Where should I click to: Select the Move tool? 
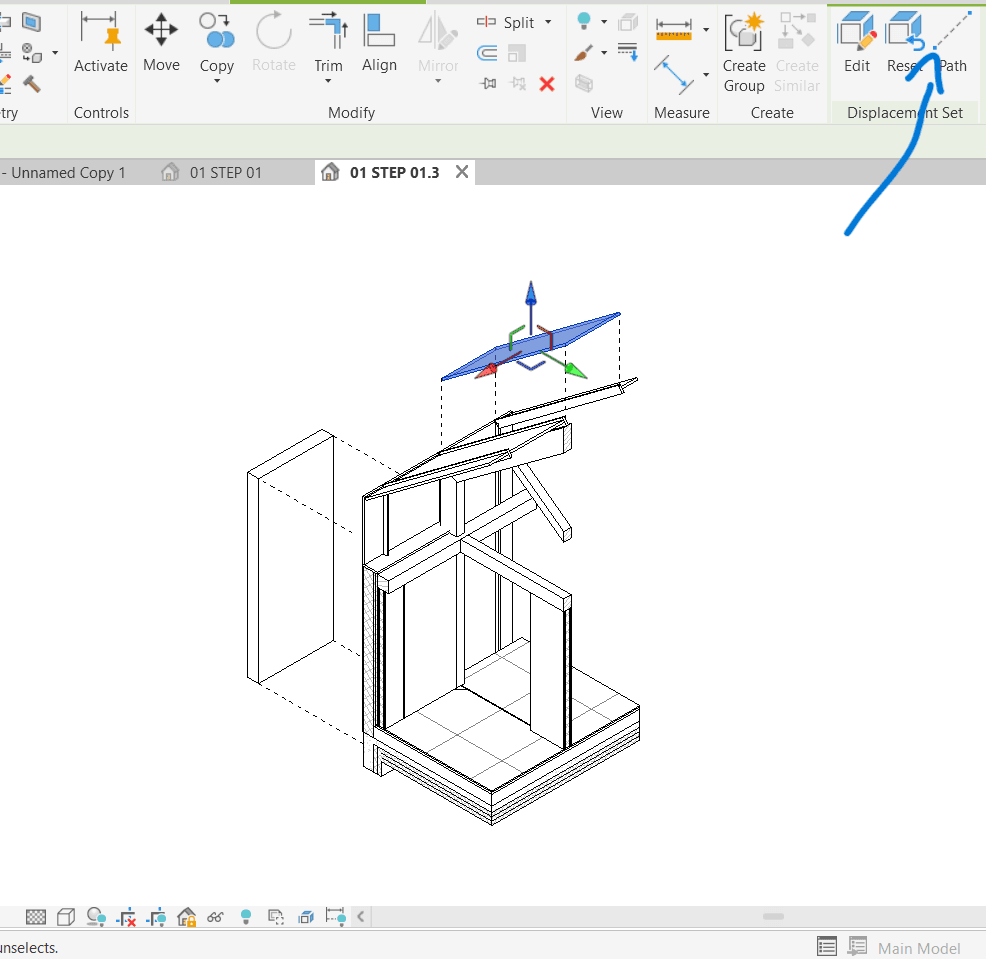point(161,42)
